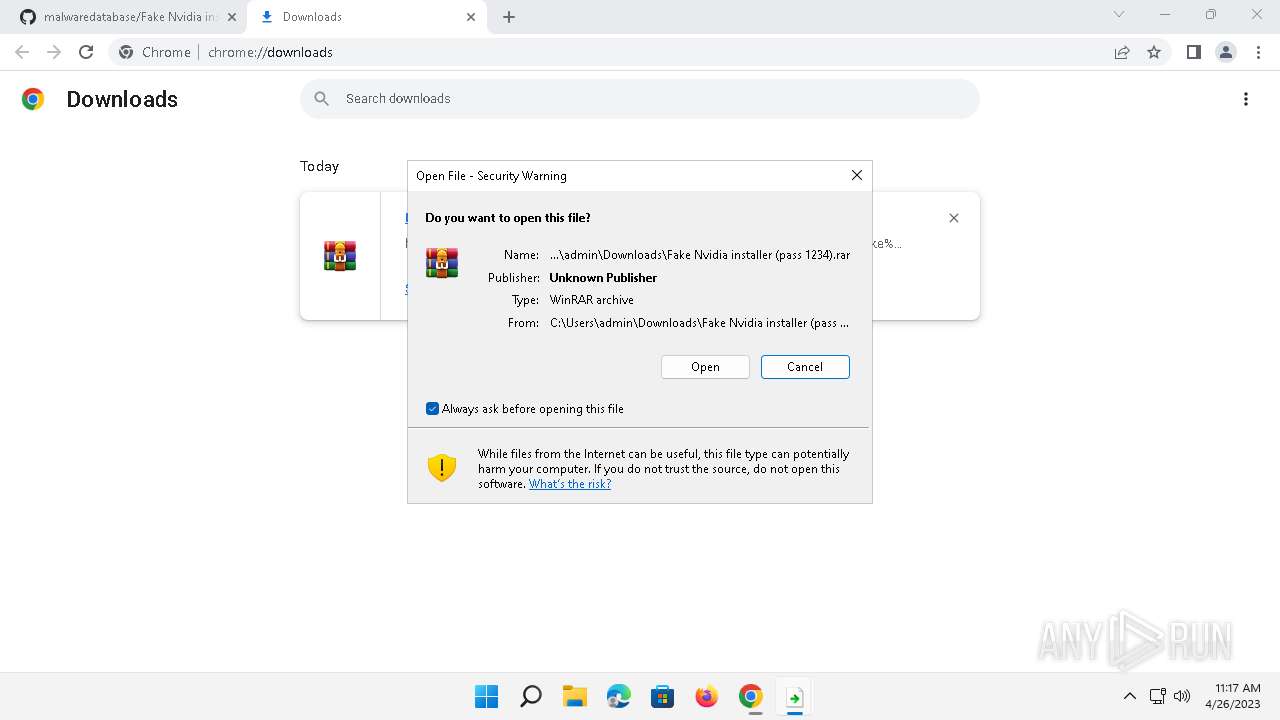This screenshot has width=1280, height=720.
Task: Click the search magnifier icon
Action: [322, 99]
